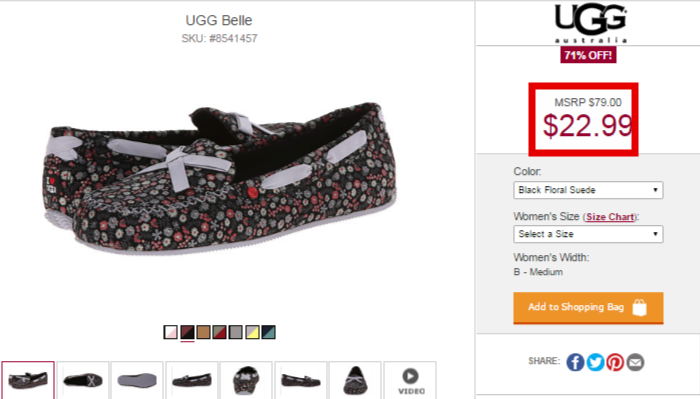Viewport: 700px width, 399px height.
Task: Add the slippers to Shopping Bag
Action: click(588, 308)
